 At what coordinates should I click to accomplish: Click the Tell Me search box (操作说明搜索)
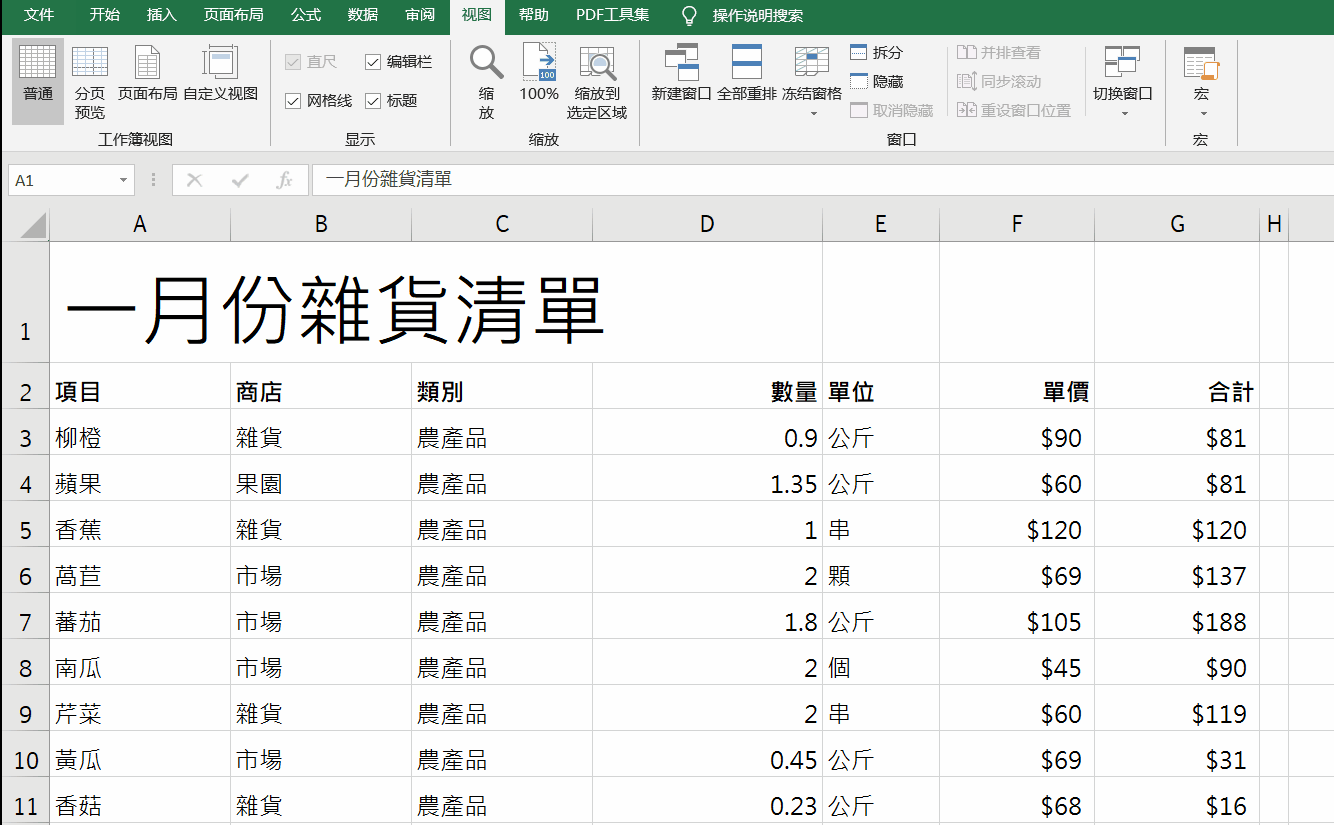coord(757,15)
